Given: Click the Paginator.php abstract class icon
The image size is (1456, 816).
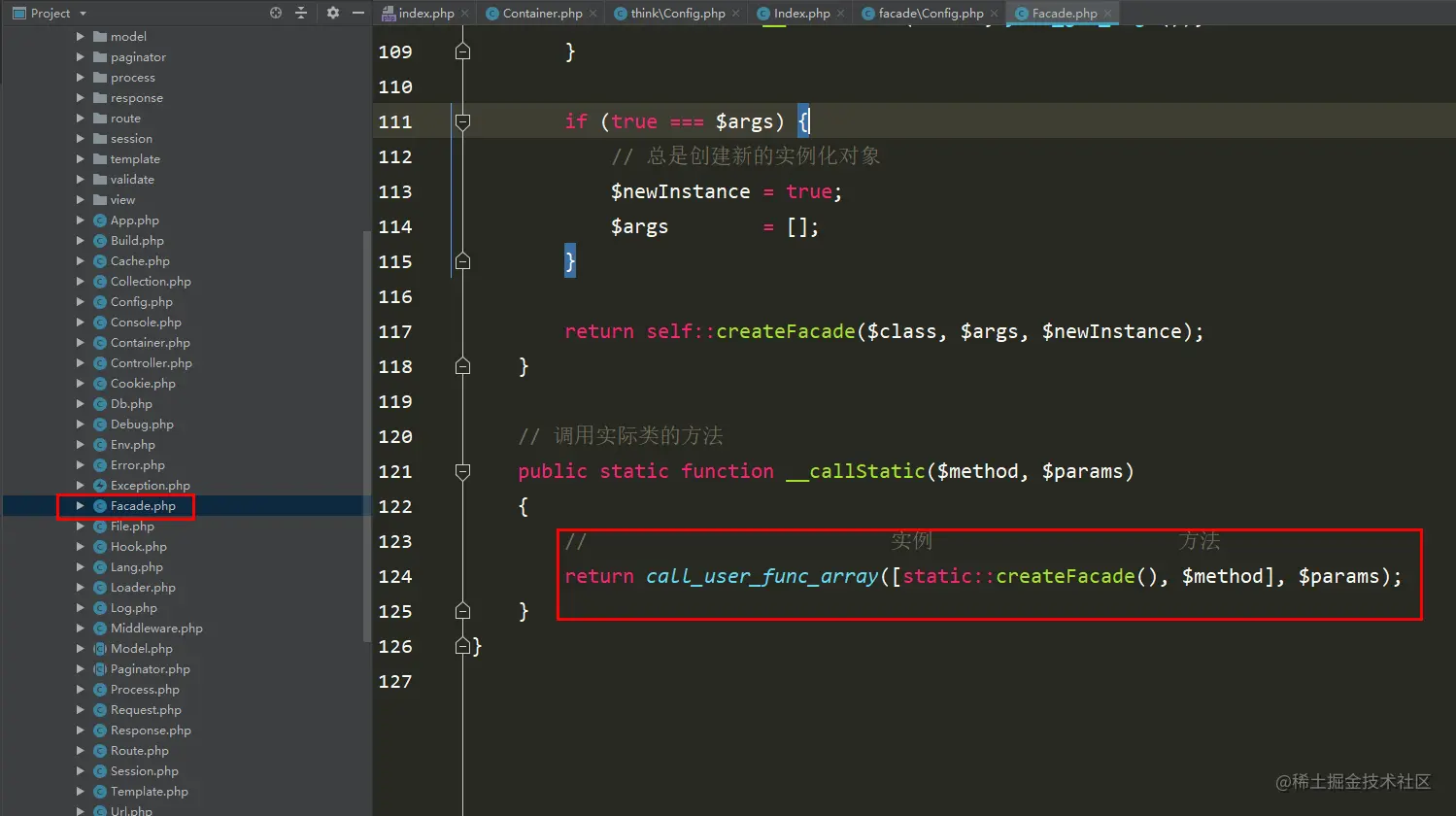Looking at the screenshot, I should (x=99, y=669).
